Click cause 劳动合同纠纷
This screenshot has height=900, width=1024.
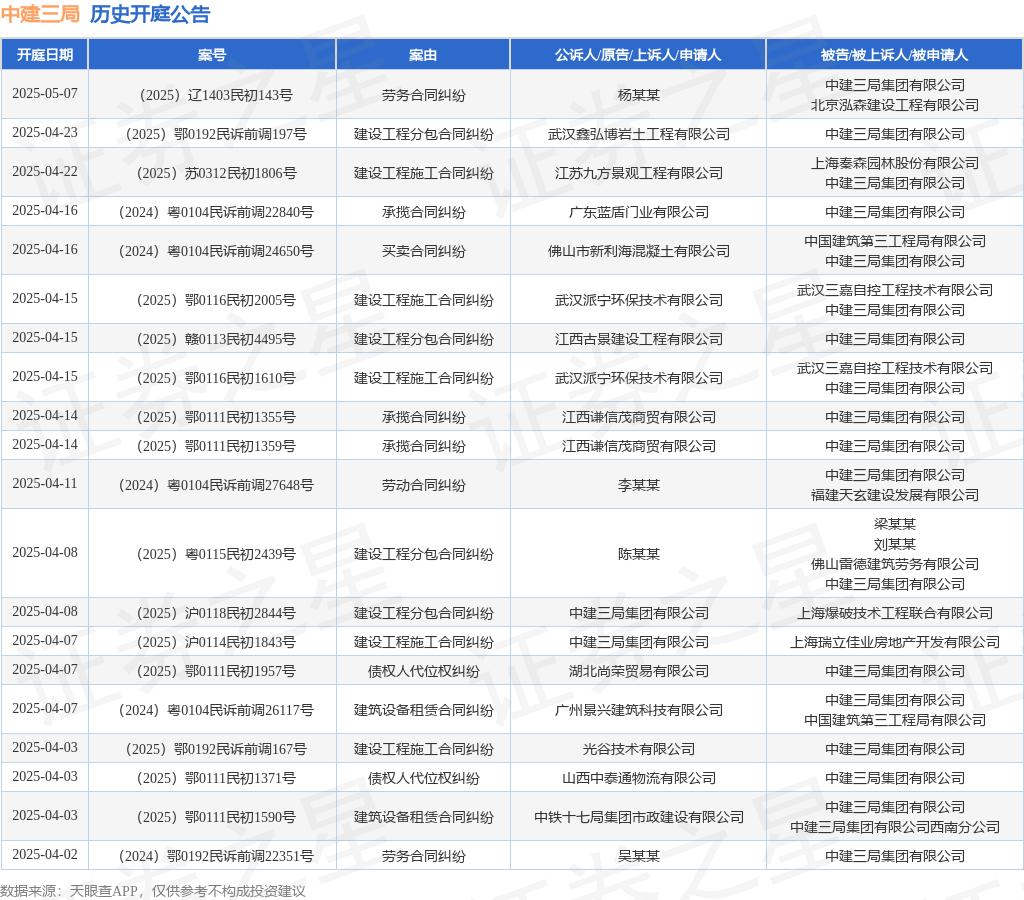(x=423, y=485)
